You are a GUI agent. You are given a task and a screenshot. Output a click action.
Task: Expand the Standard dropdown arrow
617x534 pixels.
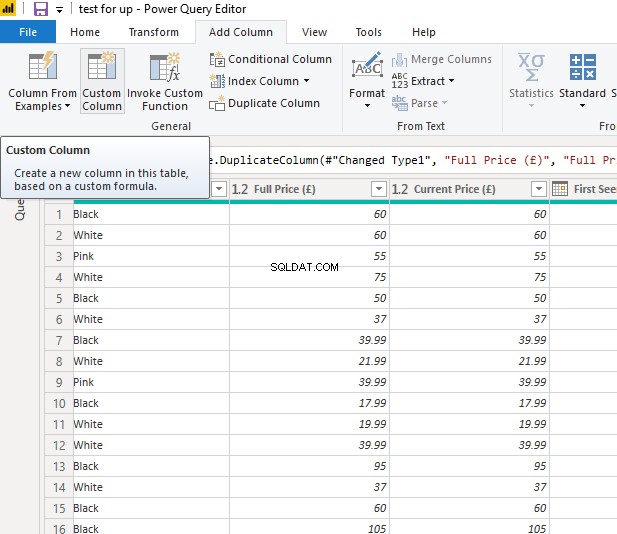point(582,105)
